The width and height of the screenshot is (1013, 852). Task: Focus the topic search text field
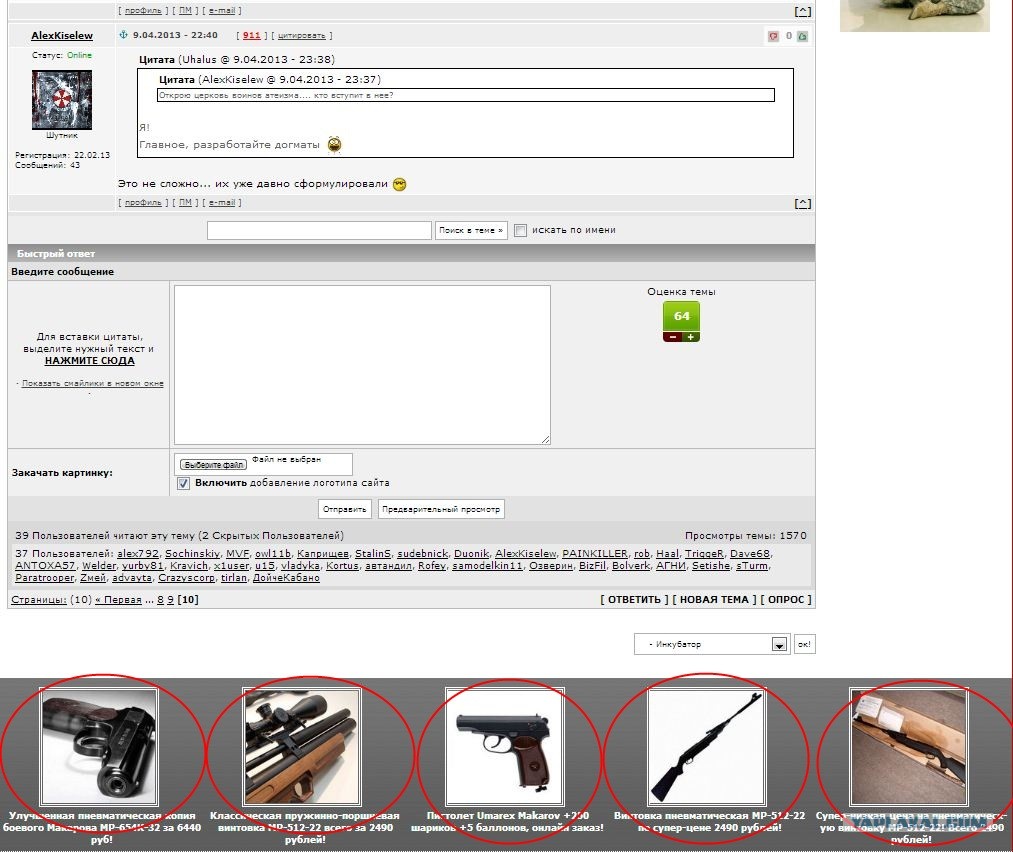coord(319,230)
